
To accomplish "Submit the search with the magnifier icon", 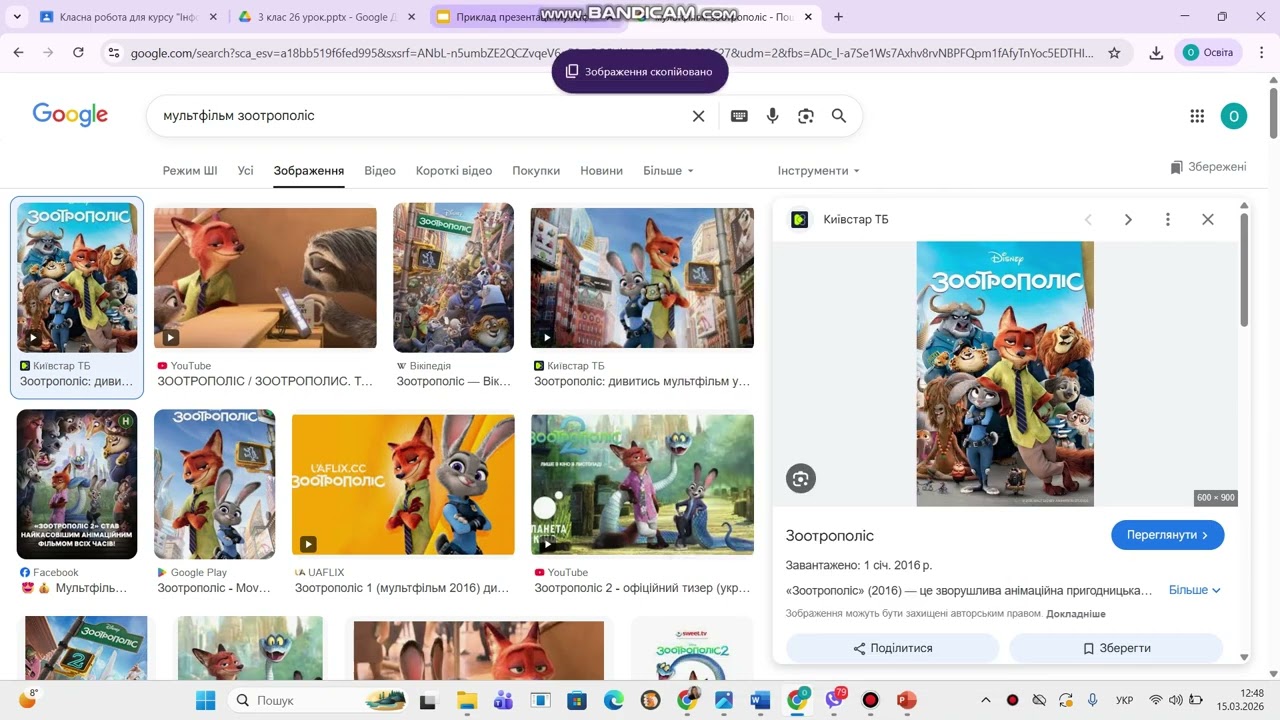I will [x=839, y=116].
